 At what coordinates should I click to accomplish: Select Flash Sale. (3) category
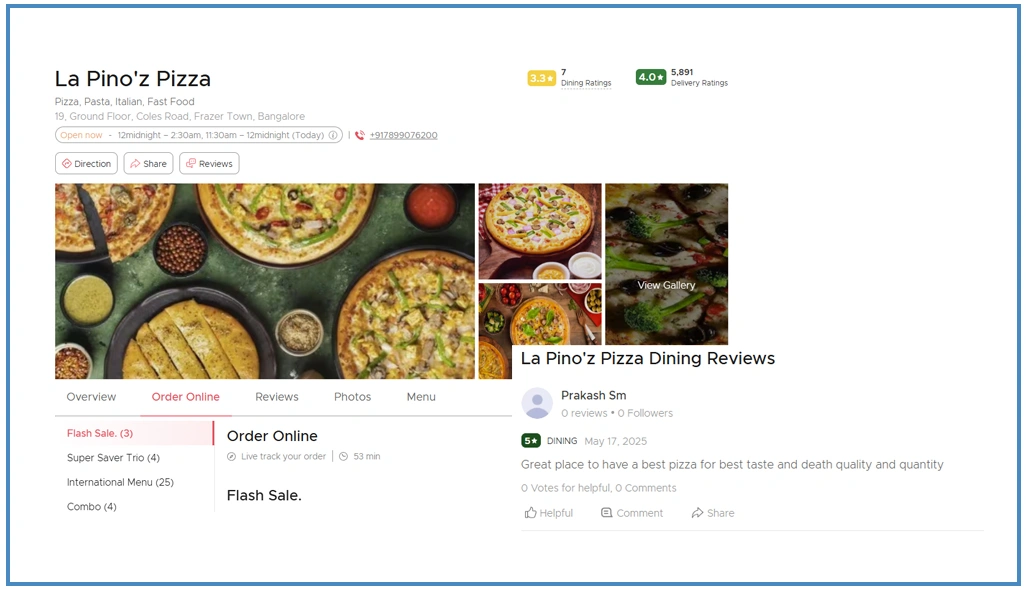tap(134, 433)
